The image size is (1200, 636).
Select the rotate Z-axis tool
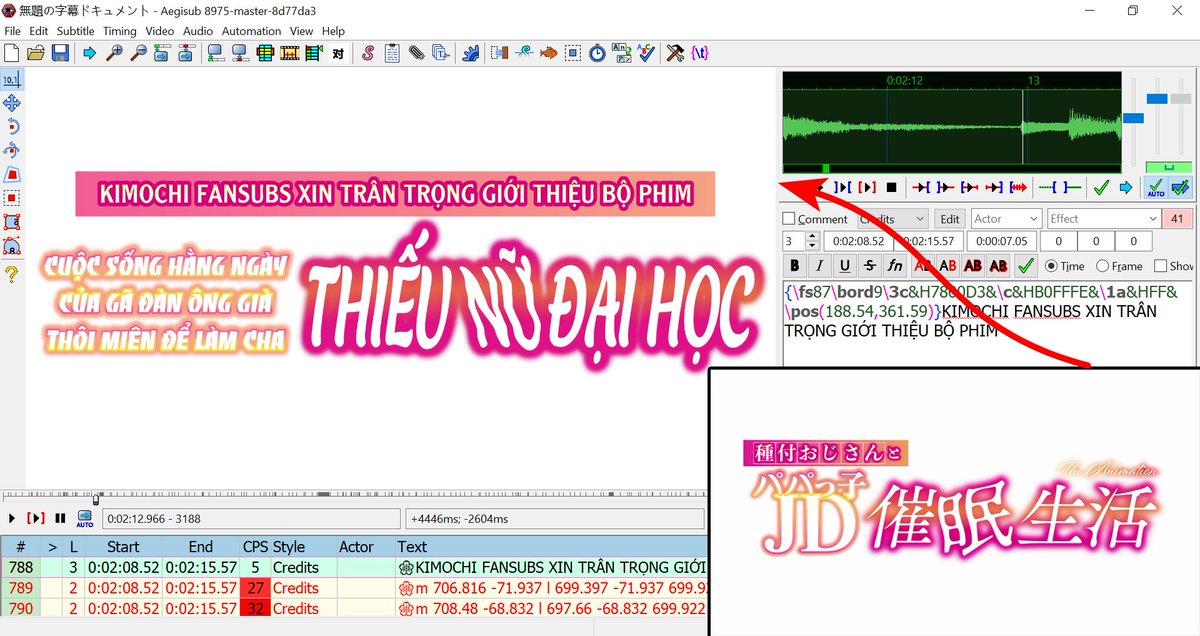coord(12,127)
